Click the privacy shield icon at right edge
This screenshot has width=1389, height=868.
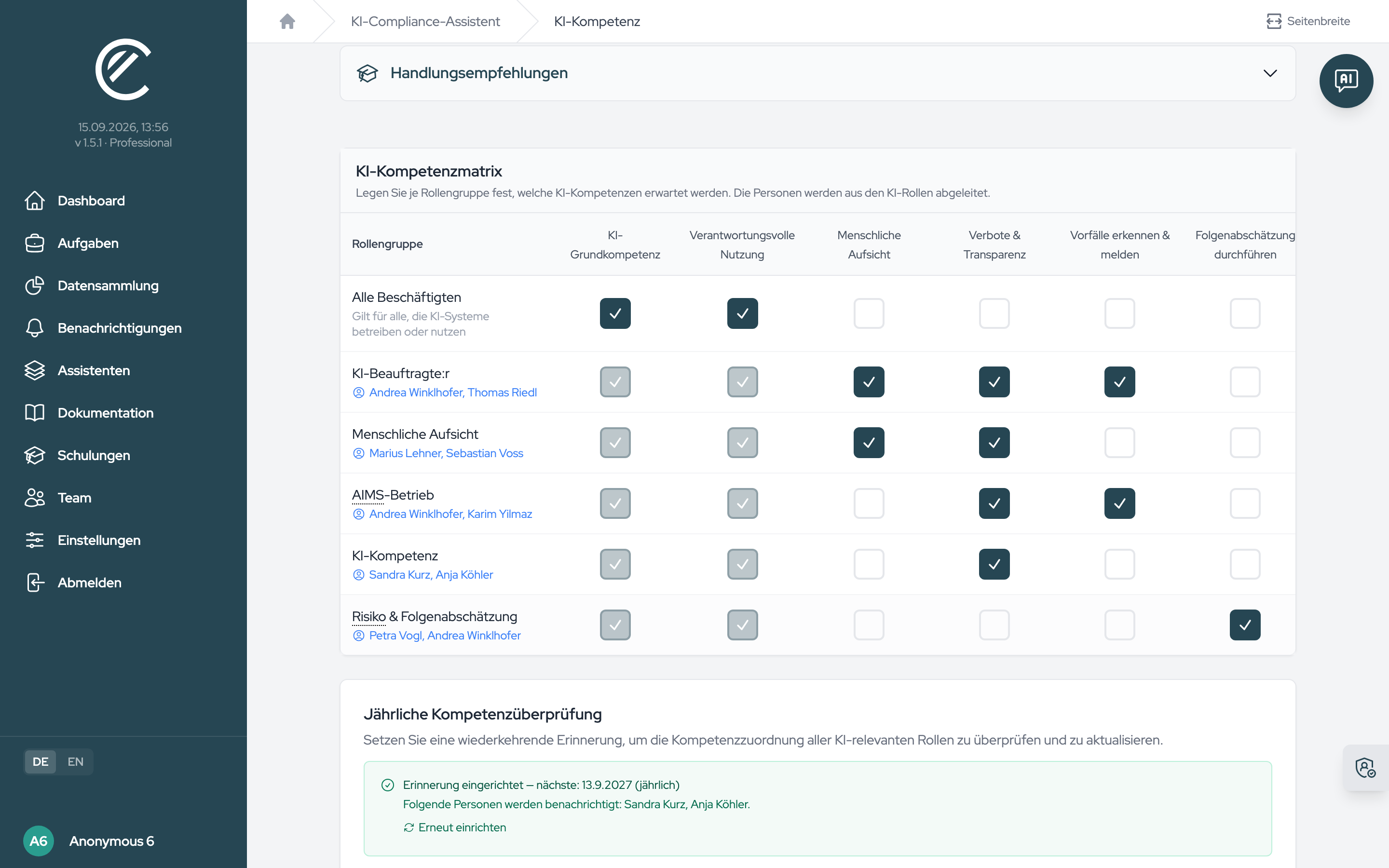click(x=1365, y=768)
